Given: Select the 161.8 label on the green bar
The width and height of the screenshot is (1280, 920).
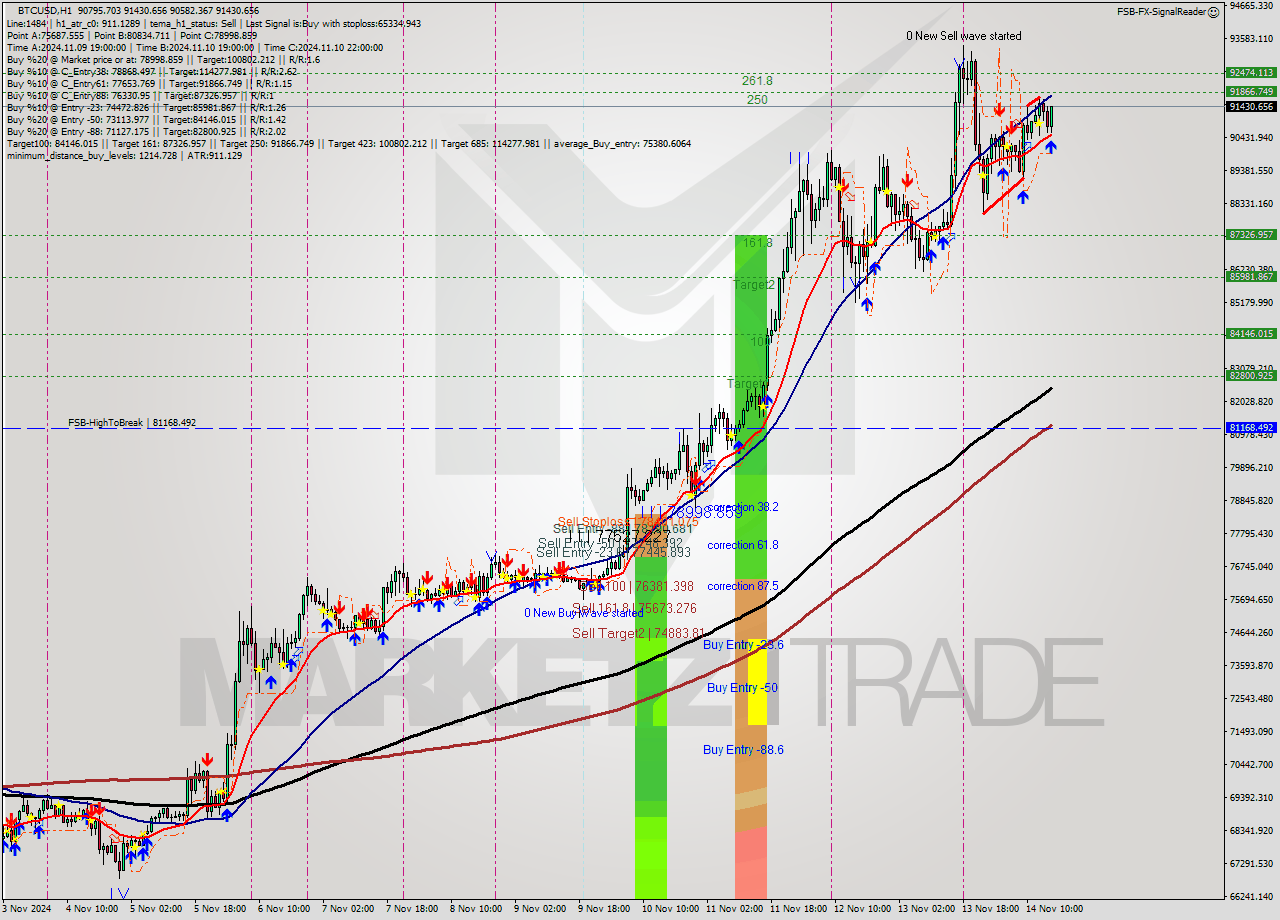Looking at the screenshot, I should coord(757,243).
